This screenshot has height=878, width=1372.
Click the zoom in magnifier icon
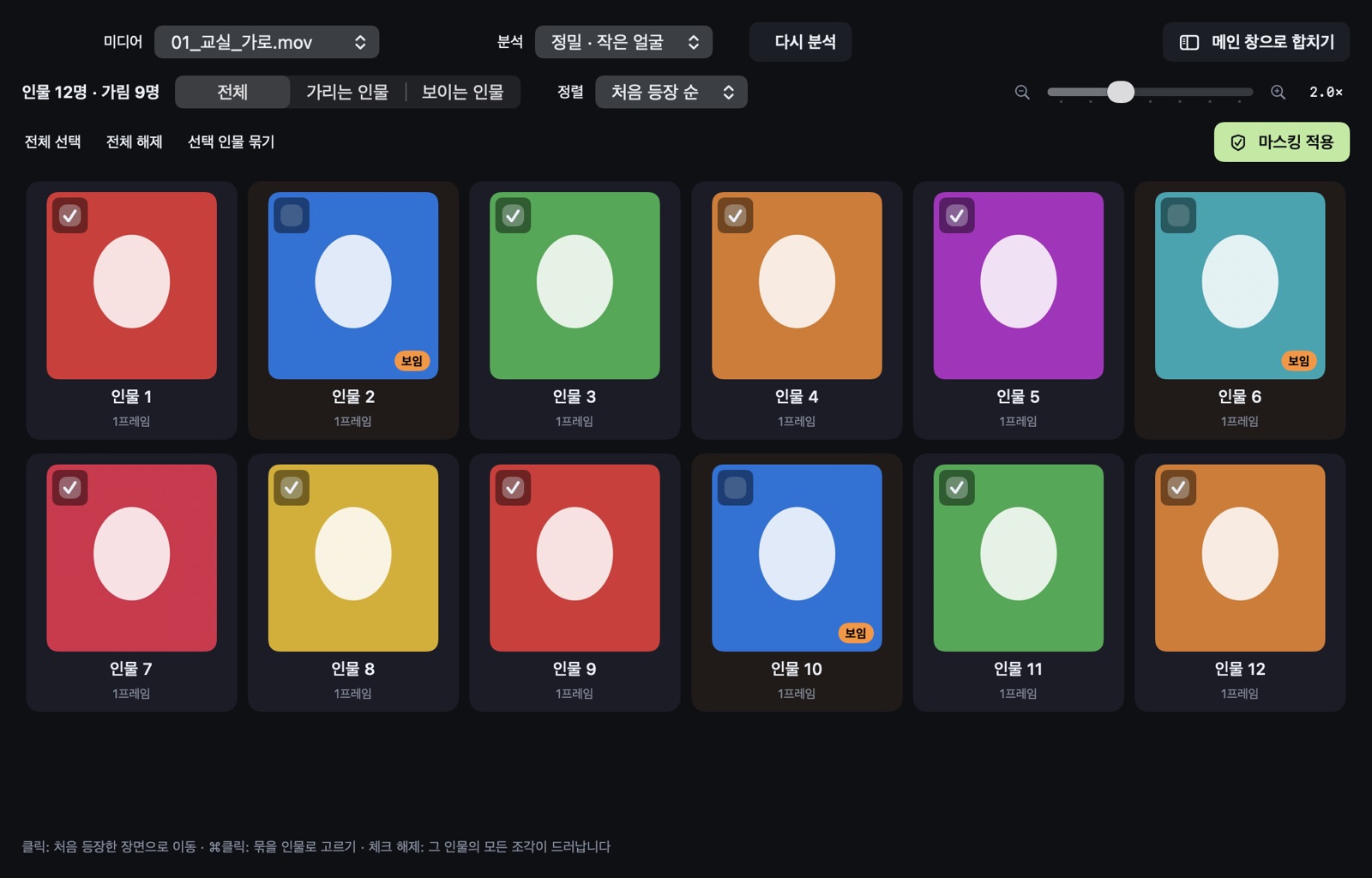click(1278, 92)
